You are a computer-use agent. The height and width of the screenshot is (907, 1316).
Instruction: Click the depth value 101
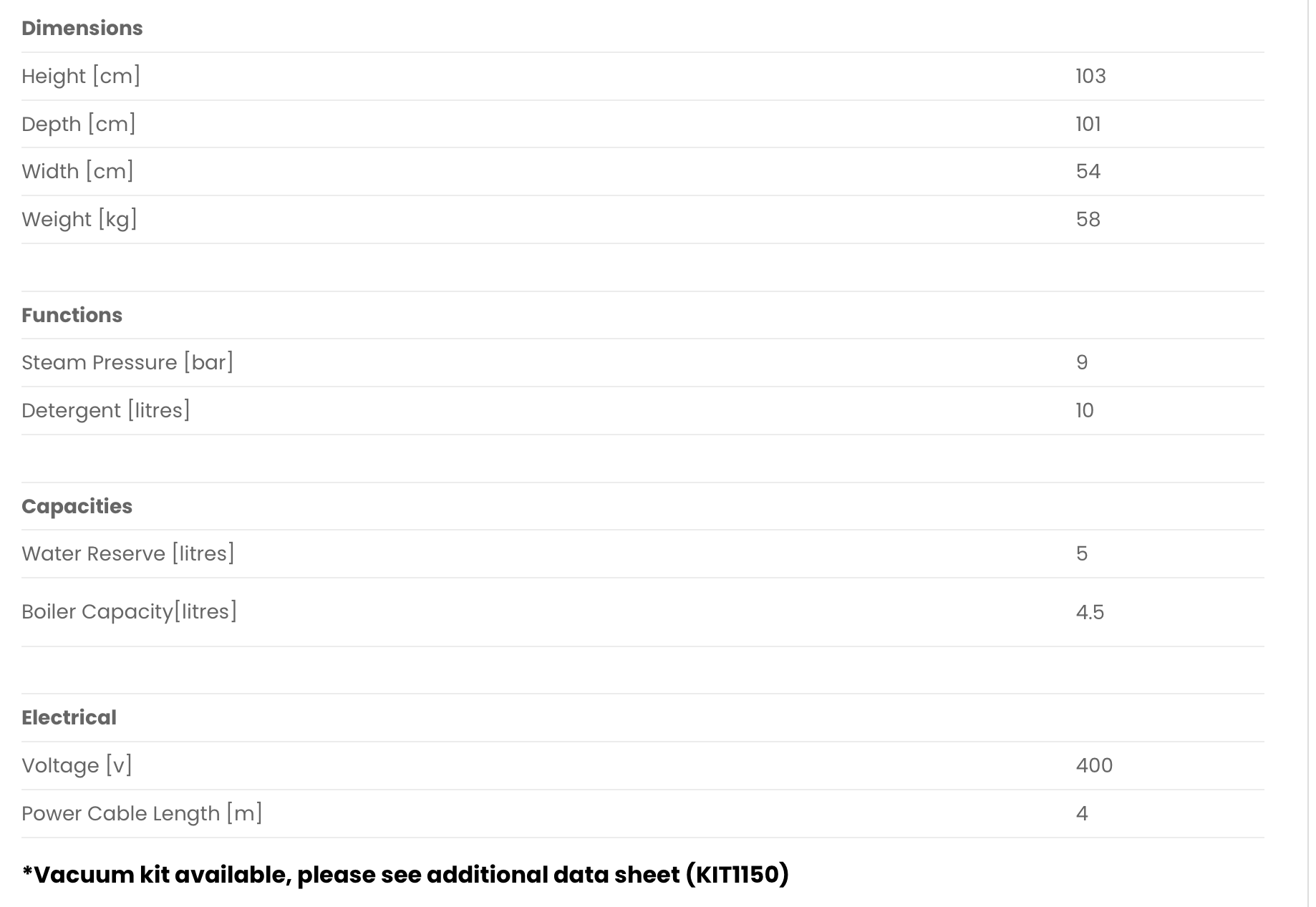click(1088, 124)
